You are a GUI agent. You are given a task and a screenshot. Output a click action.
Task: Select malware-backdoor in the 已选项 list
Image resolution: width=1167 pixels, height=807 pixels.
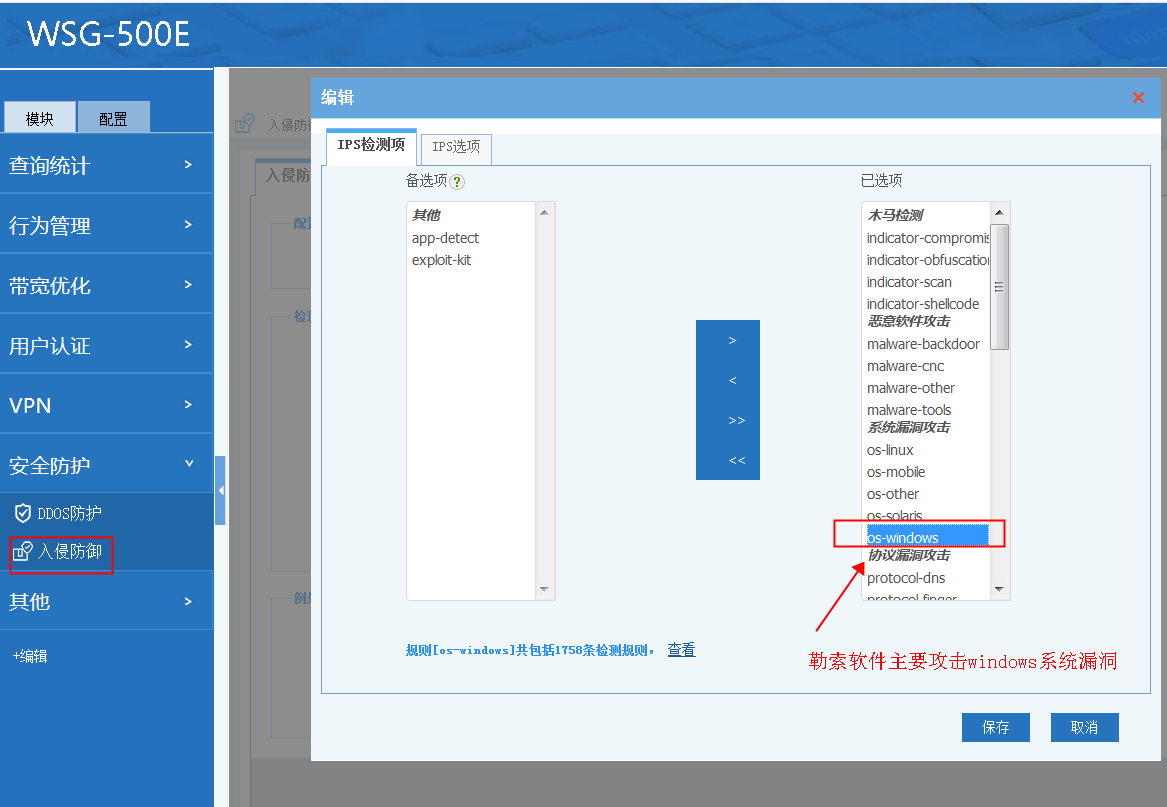[x=923, y=344]
